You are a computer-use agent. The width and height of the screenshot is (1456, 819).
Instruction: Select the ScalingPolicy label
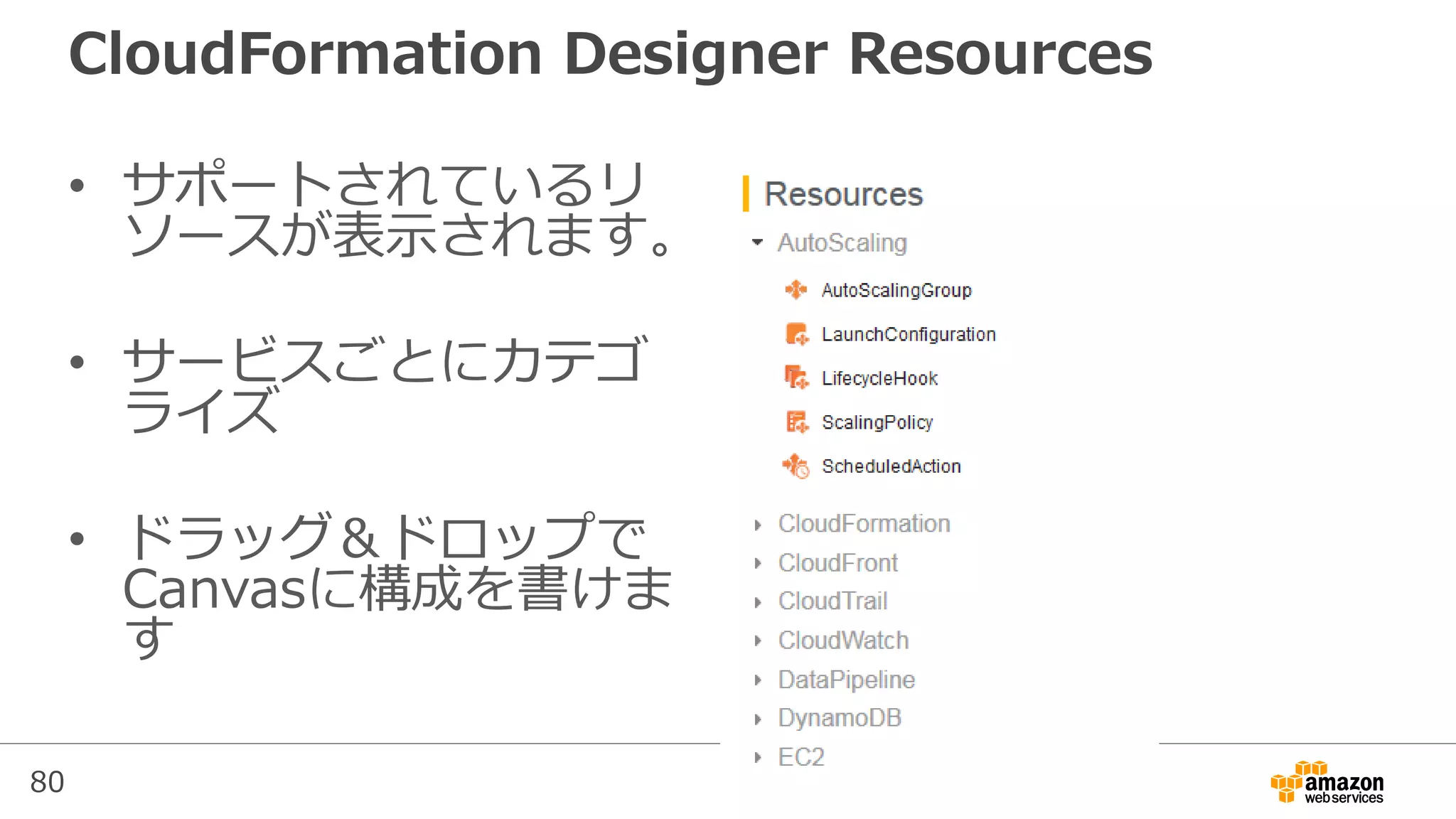[877, 423]
